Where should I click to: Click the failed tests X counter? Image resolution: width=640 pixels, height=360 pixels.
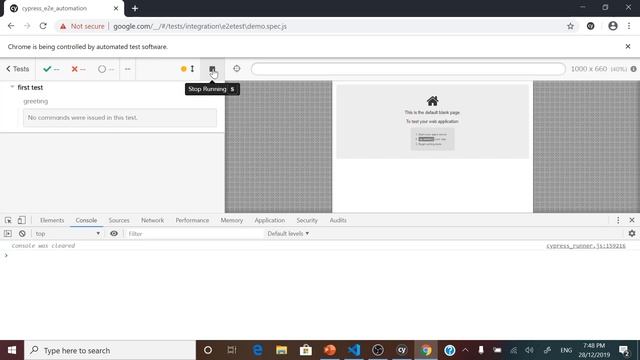78,69
